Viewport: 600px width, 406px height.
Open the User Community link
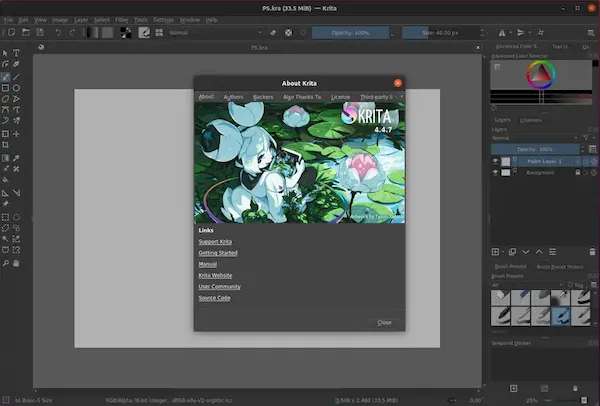pyautogui.click(x=219, y=287)
